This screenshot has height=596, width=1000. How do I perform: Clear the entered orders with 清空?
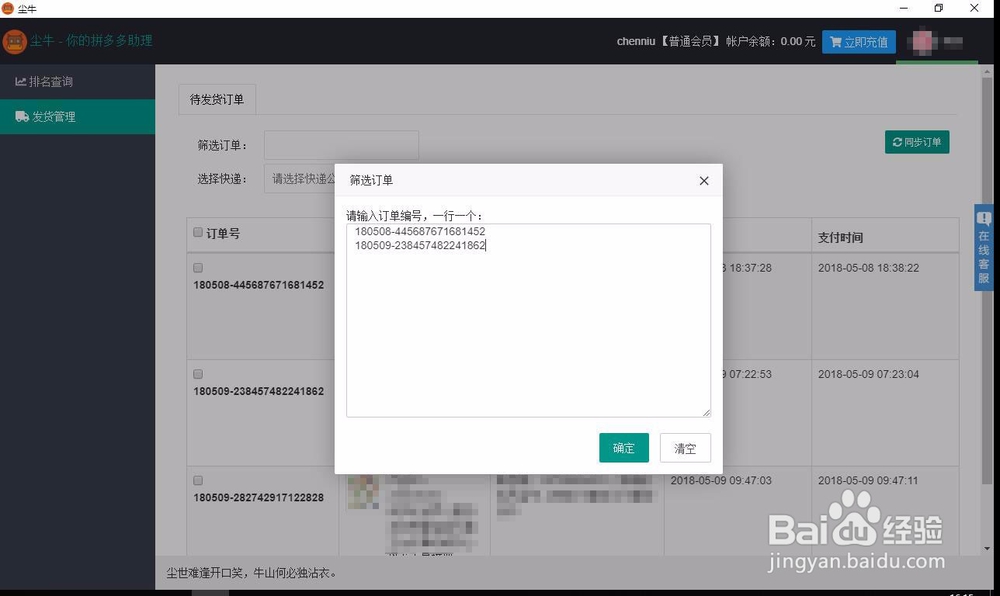pos(685,448)
